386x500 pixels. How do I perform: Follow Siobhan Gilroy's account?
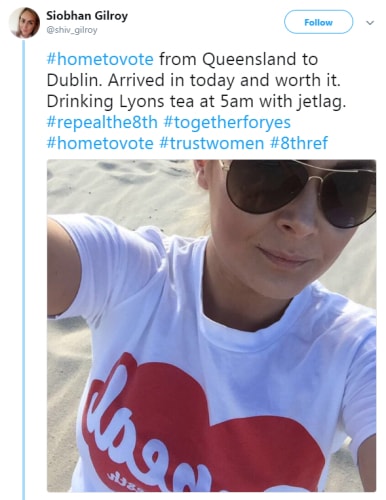pyautogui.click(x=318, y=22)
